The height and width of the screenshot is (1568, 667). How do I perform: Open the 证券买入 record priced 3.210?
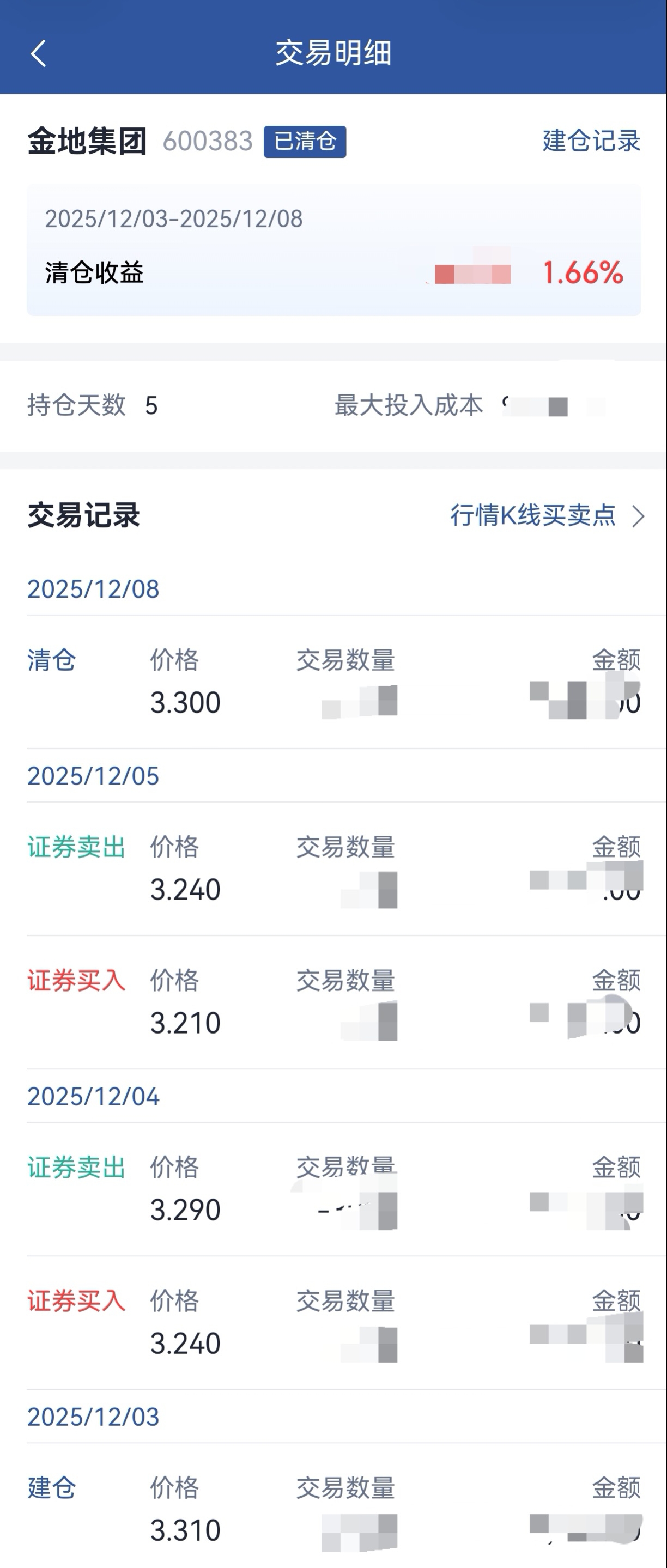(x=333, y=1003)
